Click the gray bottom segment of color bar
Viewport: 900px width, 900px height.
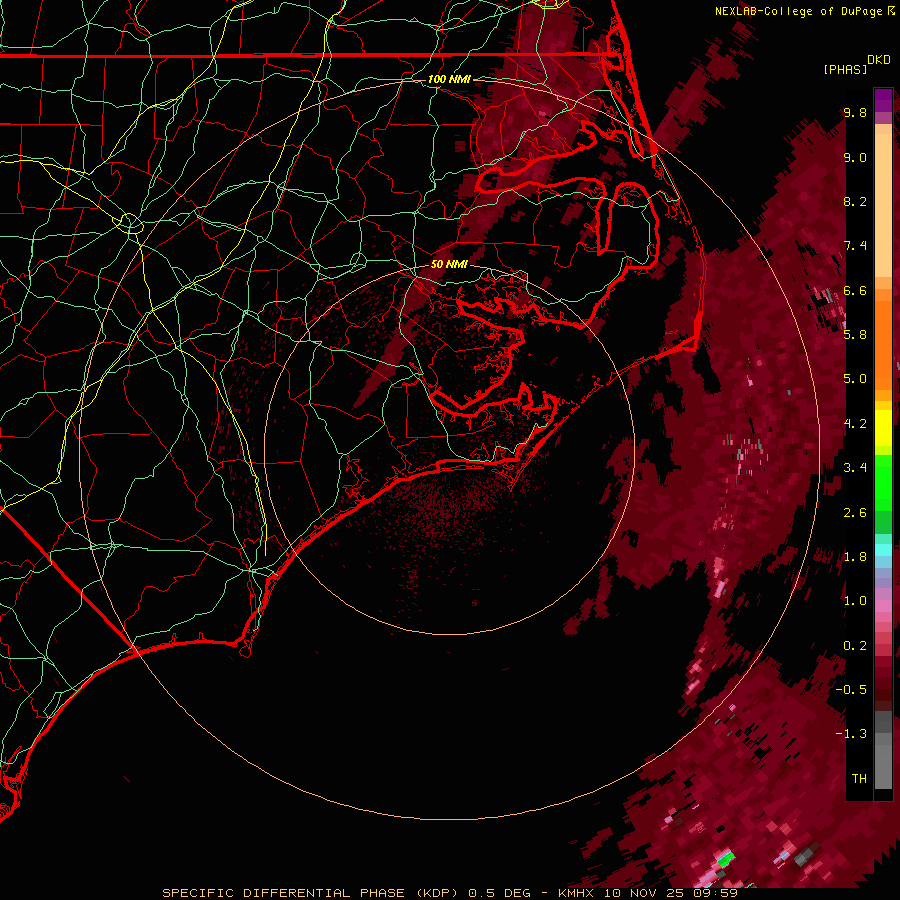pos(883,769)
